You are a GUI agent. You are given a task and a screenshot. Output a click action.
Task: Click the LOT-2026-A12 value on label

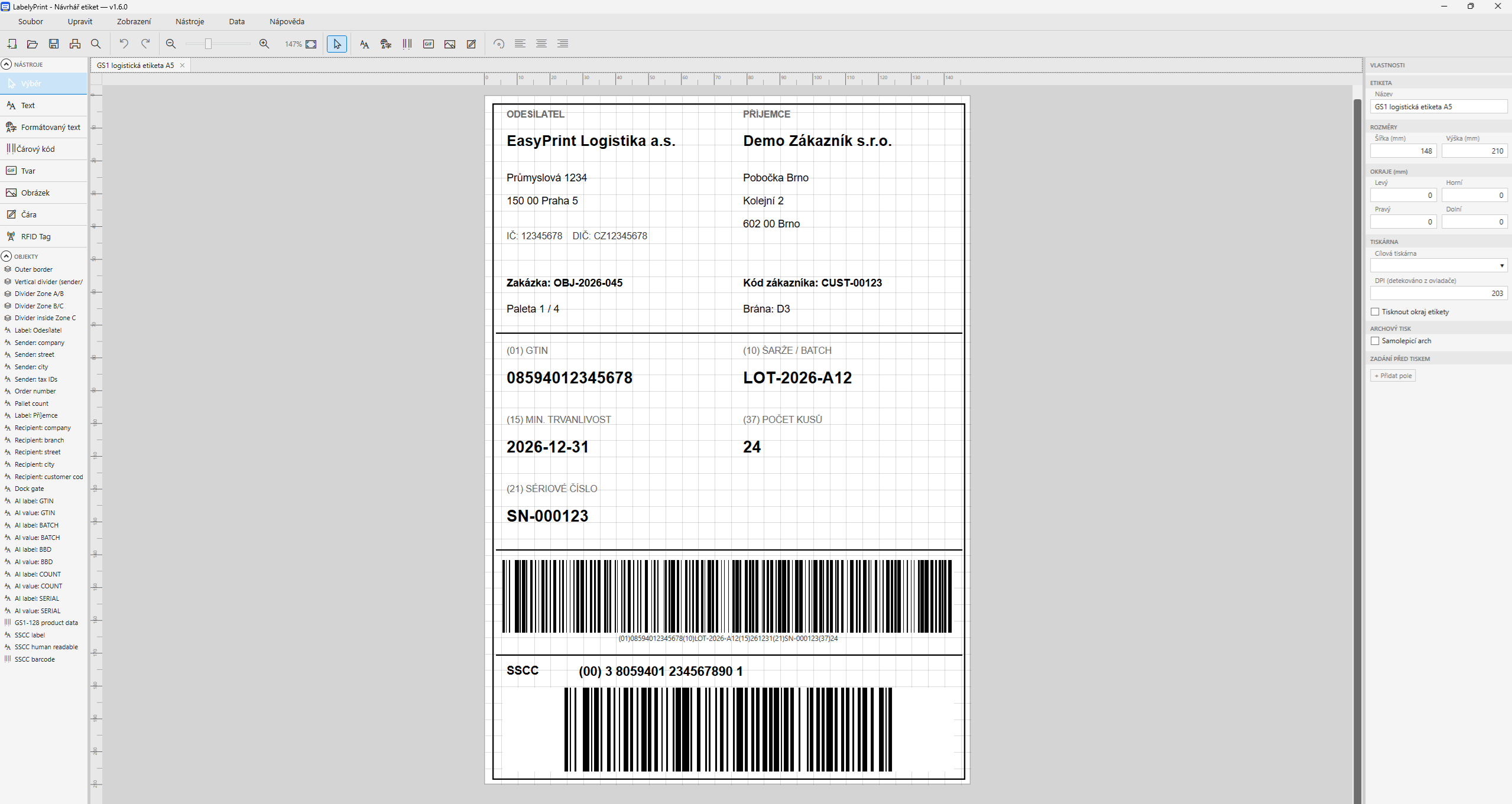[797, 378]
